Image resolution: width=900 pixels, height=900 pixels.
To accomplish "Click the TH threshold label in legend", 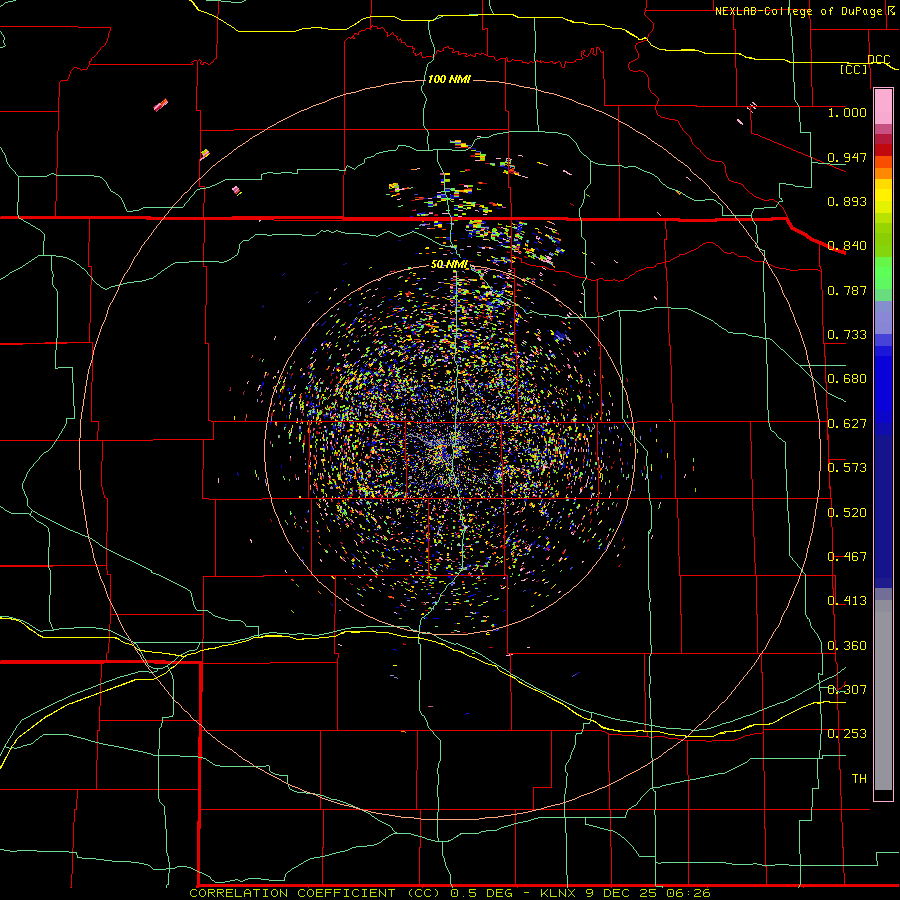I will (x=859, y=778).
